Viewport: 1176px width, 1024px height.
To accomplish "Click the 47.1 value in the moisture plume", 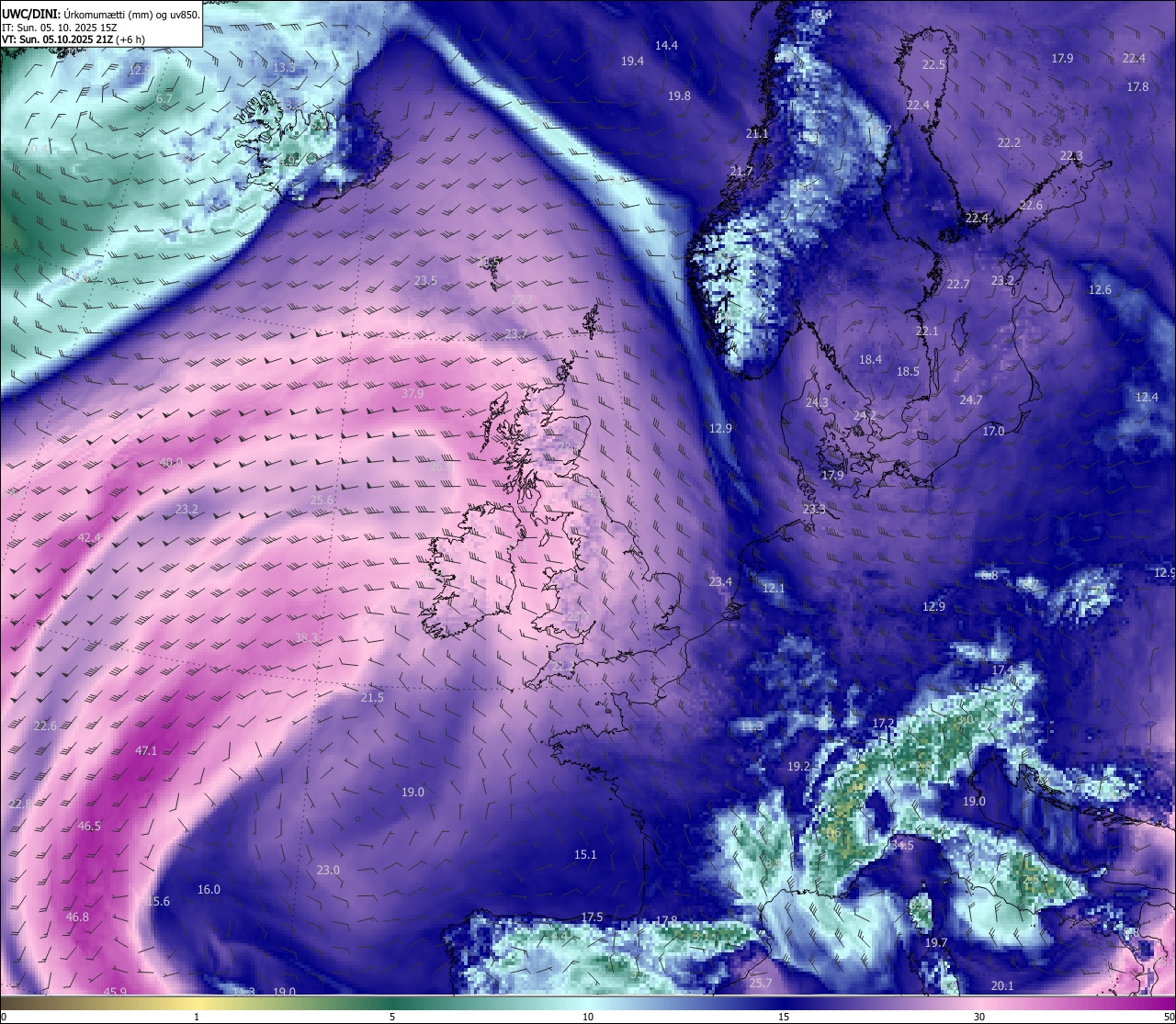I will [146, 750].
